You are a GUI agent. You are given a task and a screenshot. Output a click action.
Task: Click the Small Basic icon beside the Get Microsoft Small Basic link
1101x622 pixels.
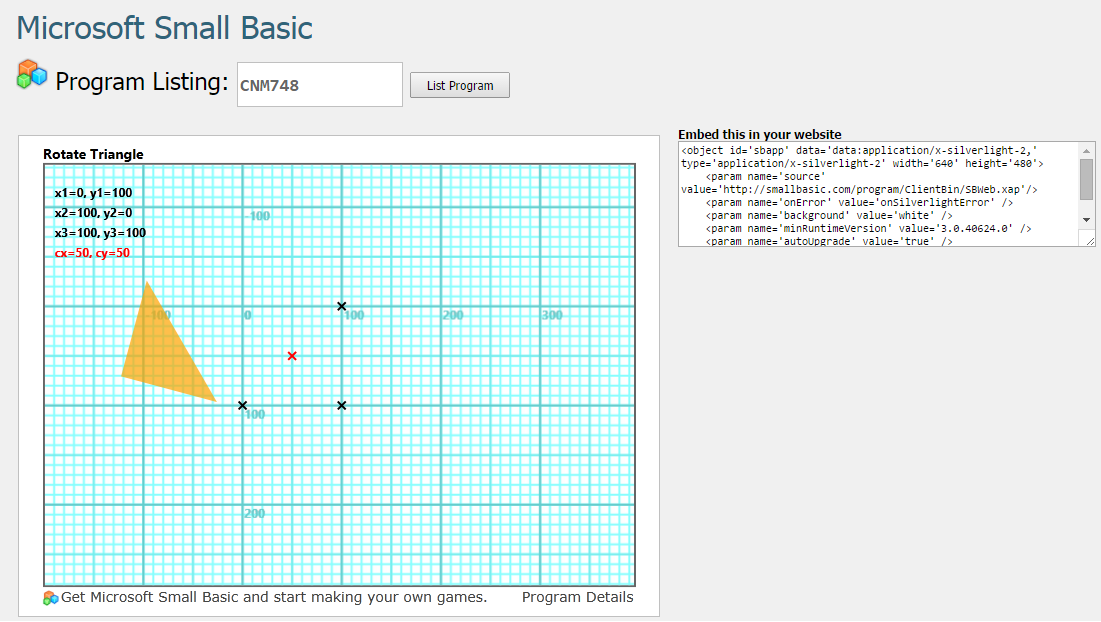pyautogui.click(x=51, y=598)
